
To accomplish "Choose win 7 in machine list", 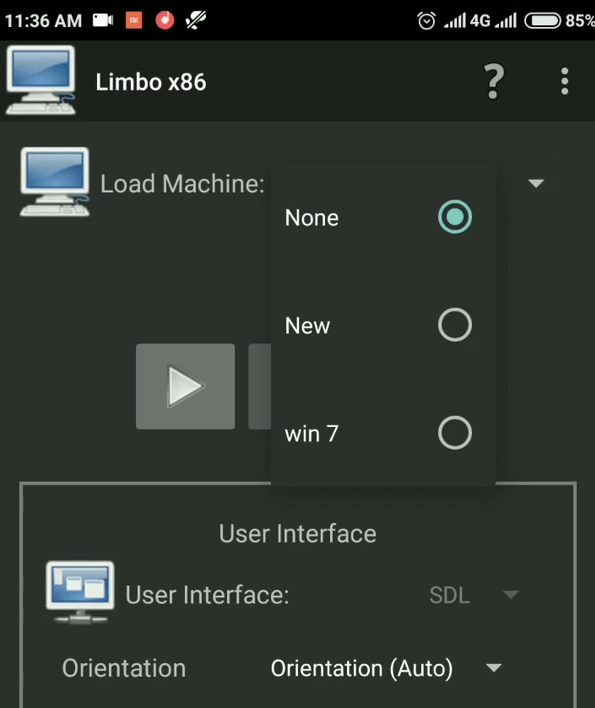I will click(x=383, y=433).
